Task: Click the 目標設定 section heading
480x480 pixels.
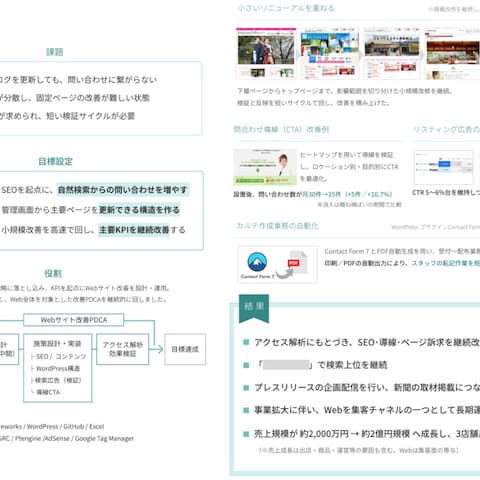Action: (55, 162)
